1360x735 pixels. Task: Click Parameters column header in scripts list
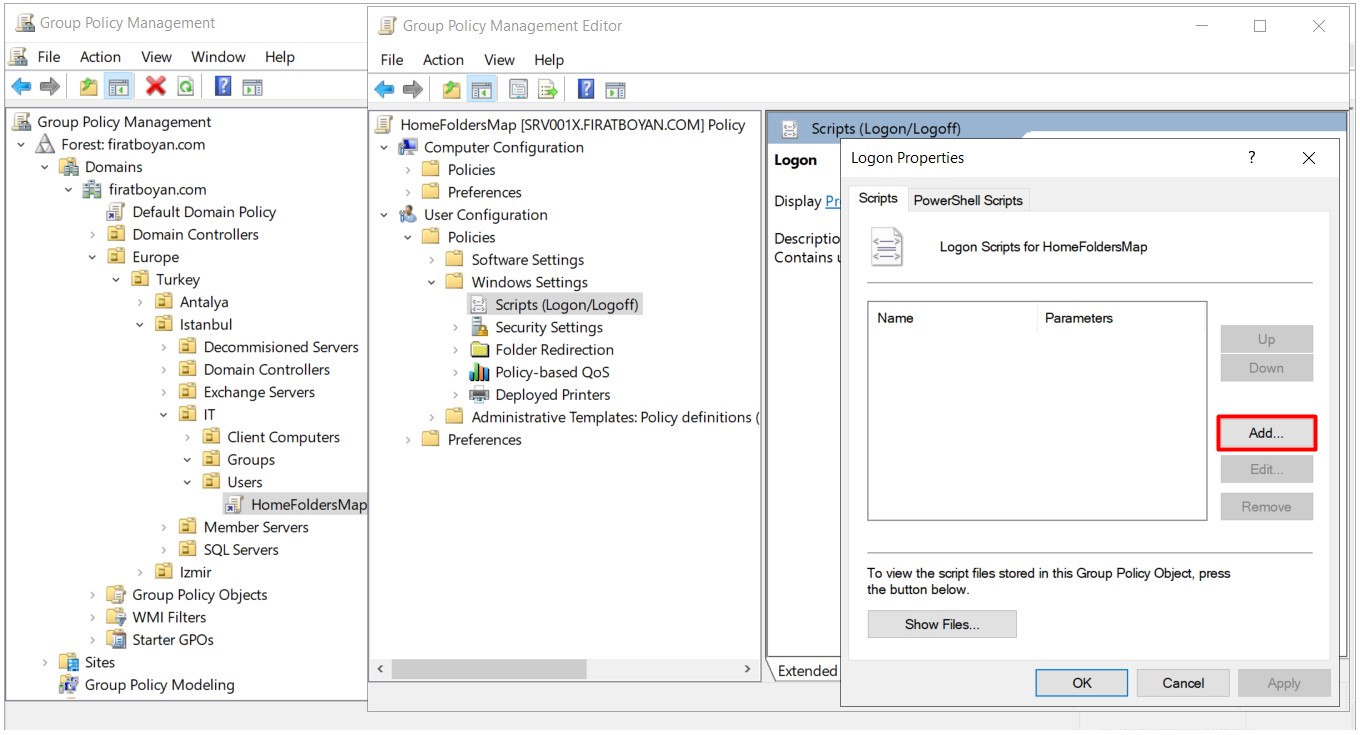tap(1121, 318)
